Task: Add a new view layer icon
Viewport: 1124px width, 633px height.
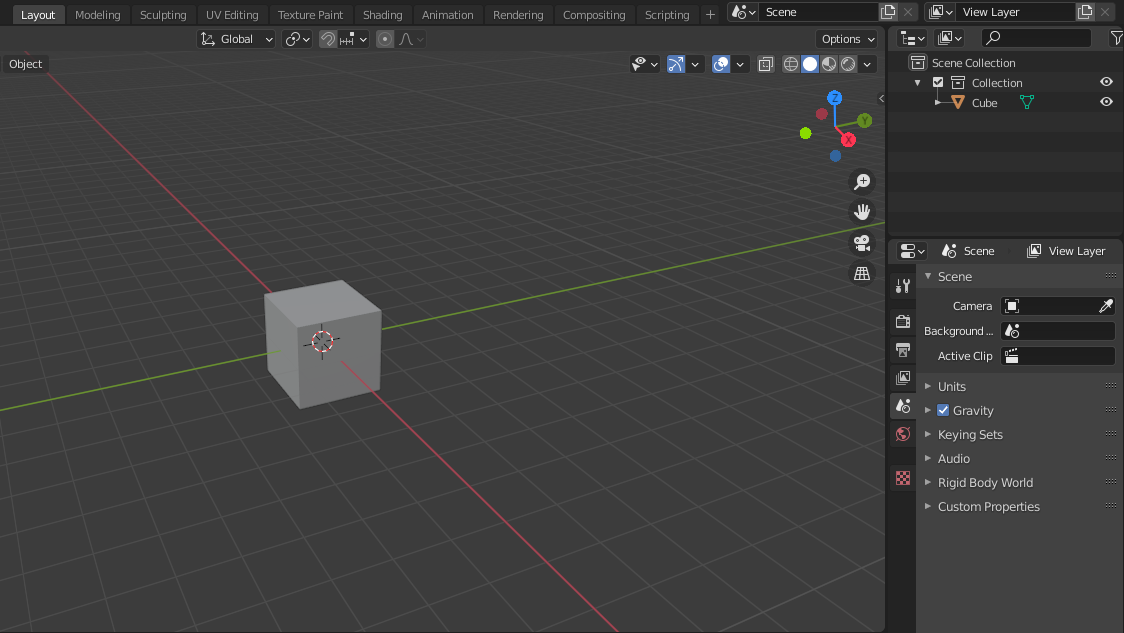Action: pos(1085,12)
